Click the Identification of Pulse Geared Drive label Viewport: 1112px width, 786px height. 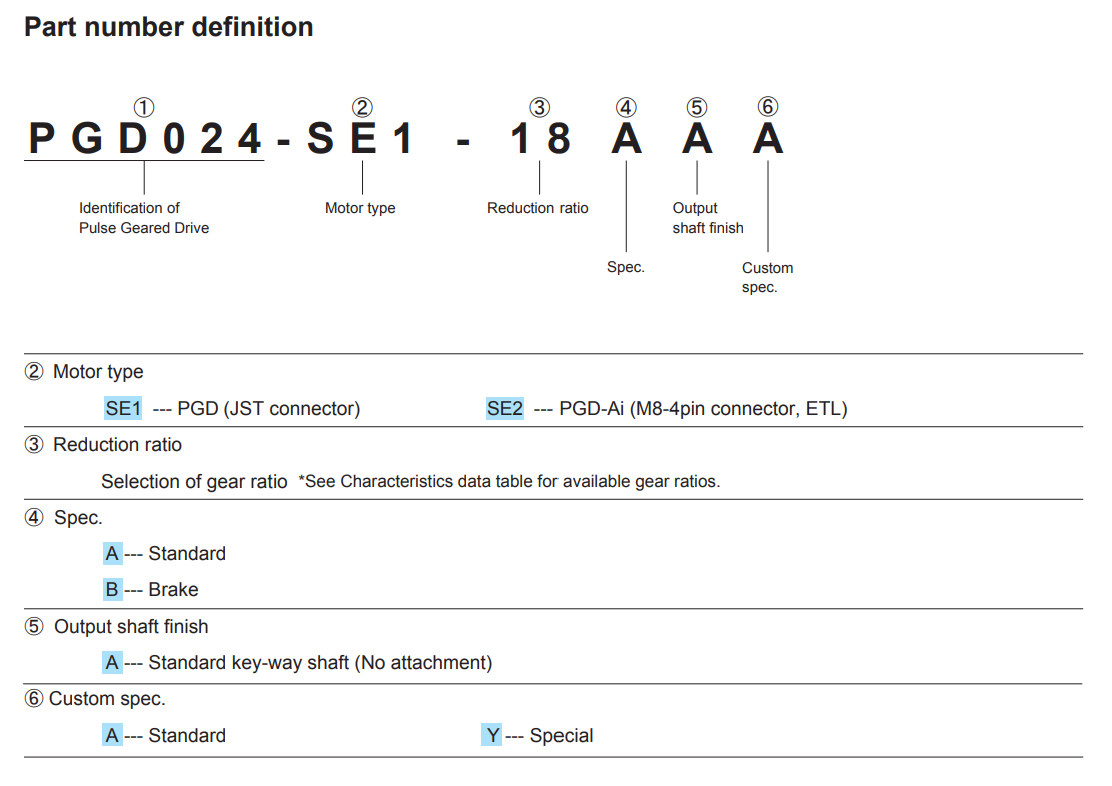pyautogui.click(x=144, y=218)
